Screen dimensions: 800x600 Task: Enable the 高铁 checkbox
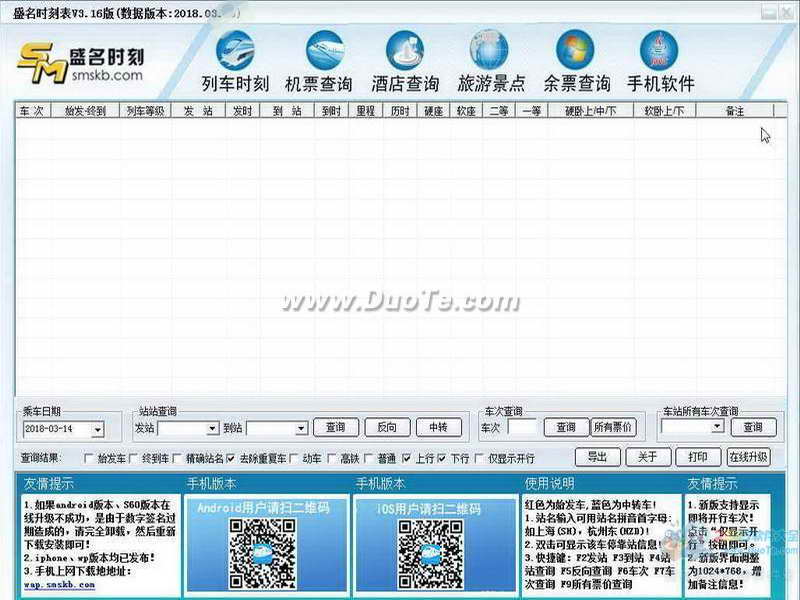click(x=332, y=459)
